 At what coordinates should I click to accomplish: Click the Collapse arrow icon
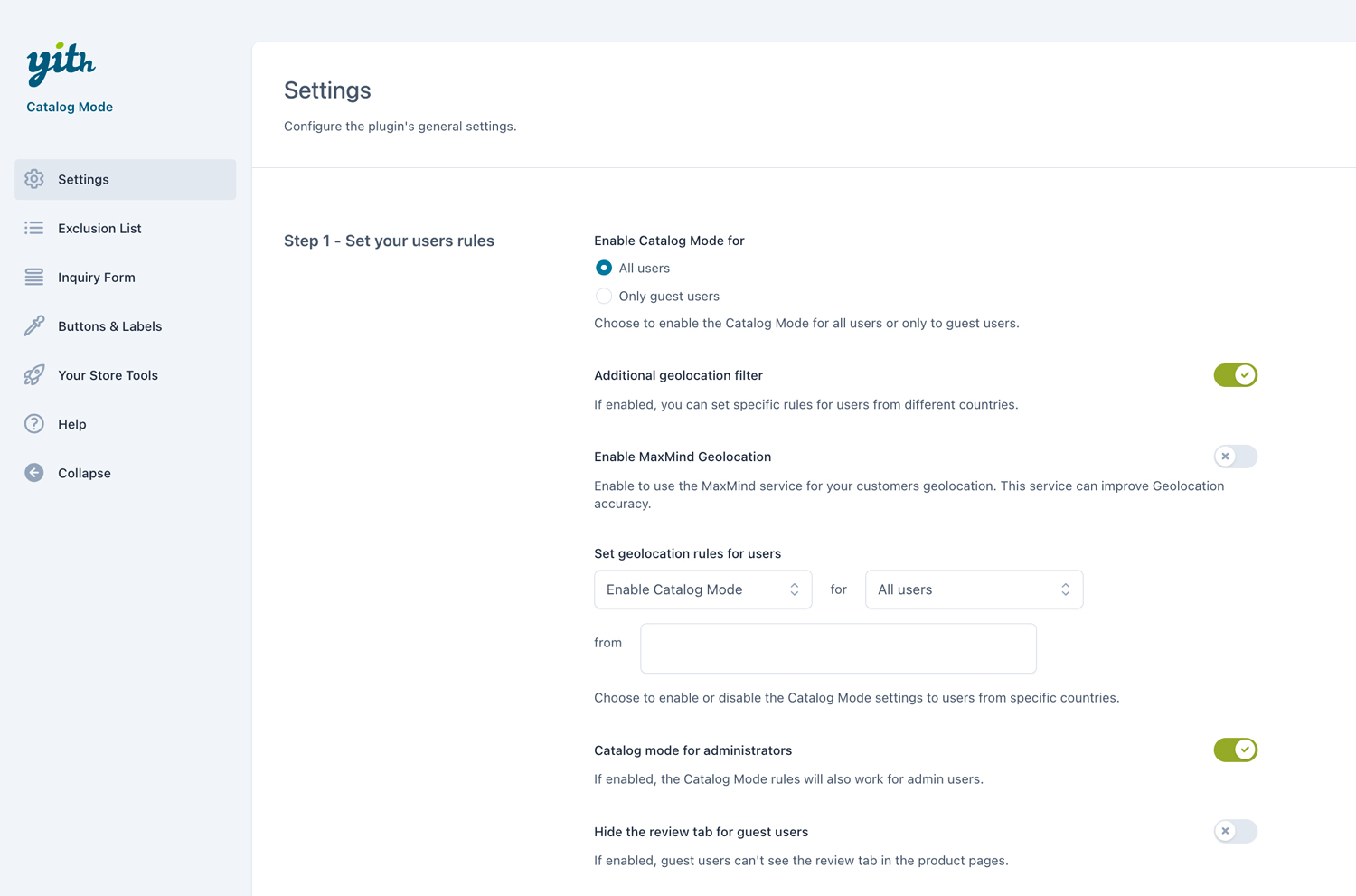coord(34,473)
